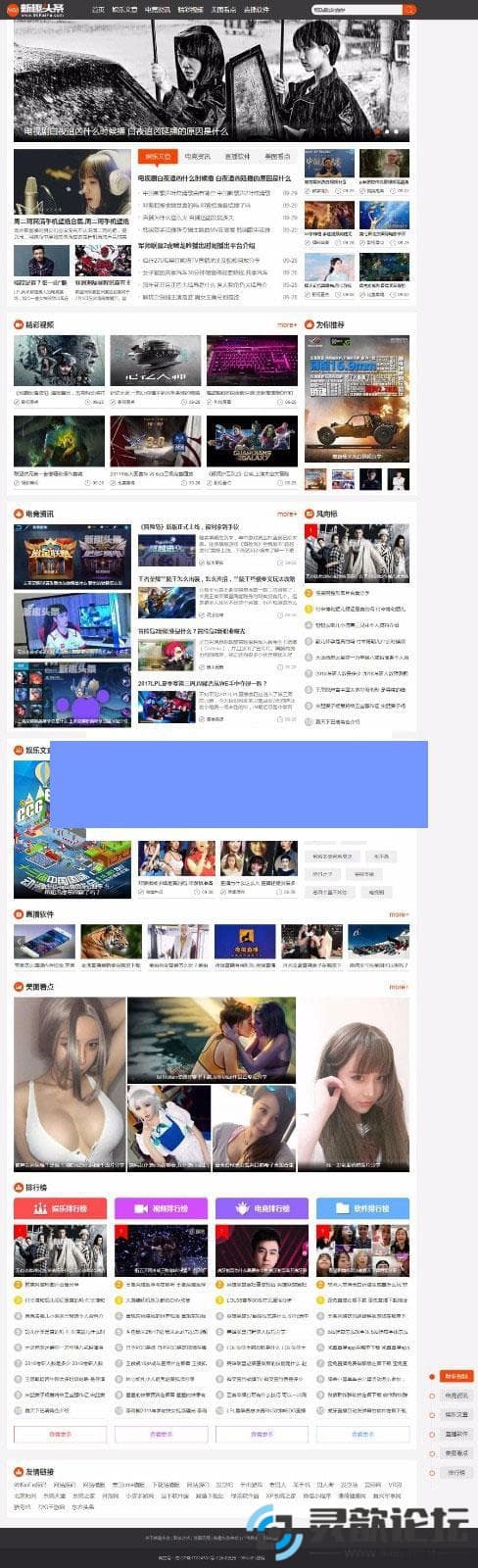Click the 友情链接 section heading icon
The width and height of the screenshot is (478, 1568).
(x=19, y=1472)
